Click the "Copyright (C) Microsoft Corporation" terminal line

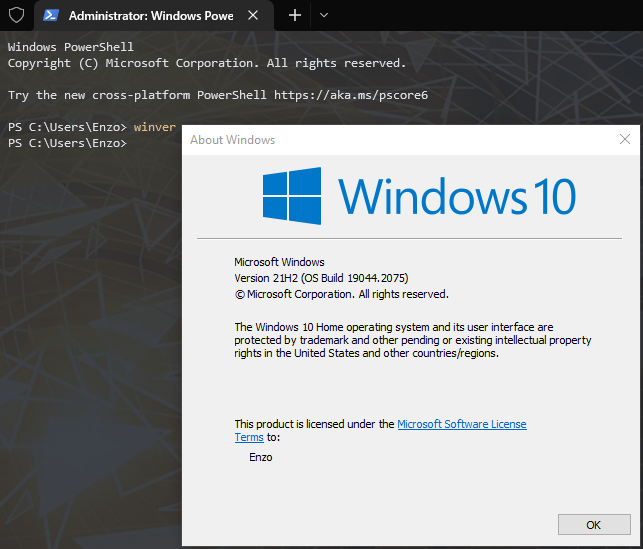click(x=207, y=63)
